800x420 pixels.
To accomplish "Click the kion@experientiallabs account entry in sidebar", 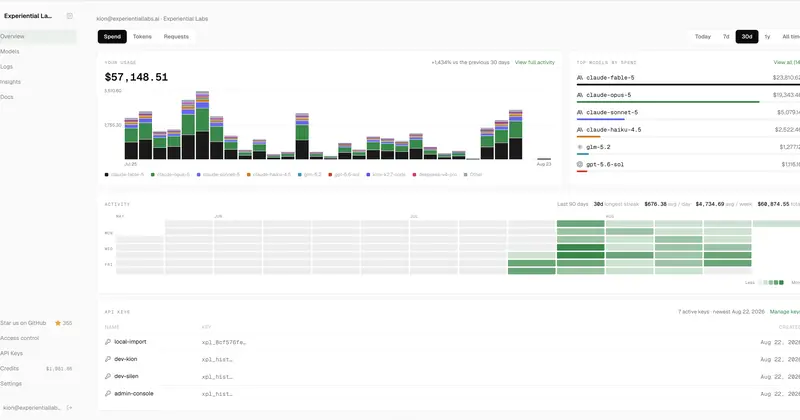I will point(32,408).
